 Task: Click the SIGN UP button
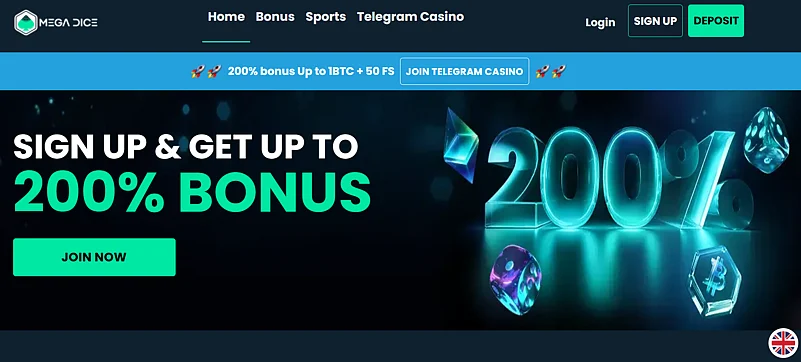[x=655, y=21]
